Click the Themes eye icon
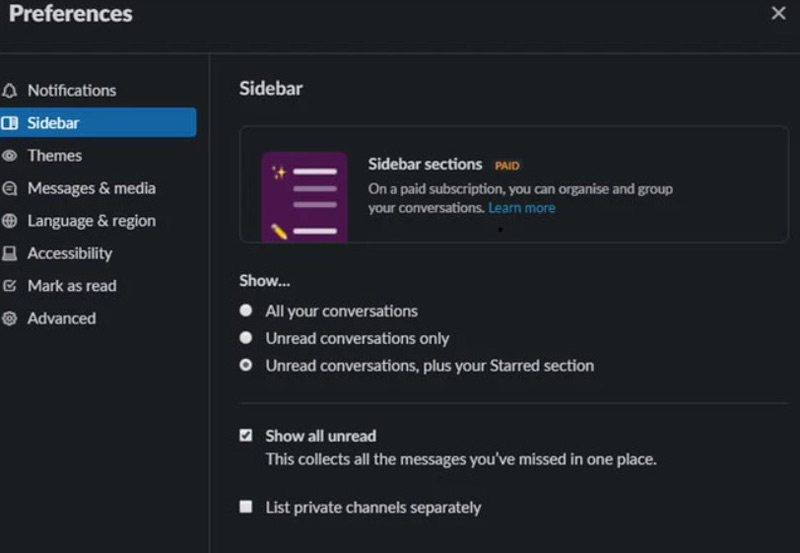Screen dimensions: 800x553 click(10, 156)
